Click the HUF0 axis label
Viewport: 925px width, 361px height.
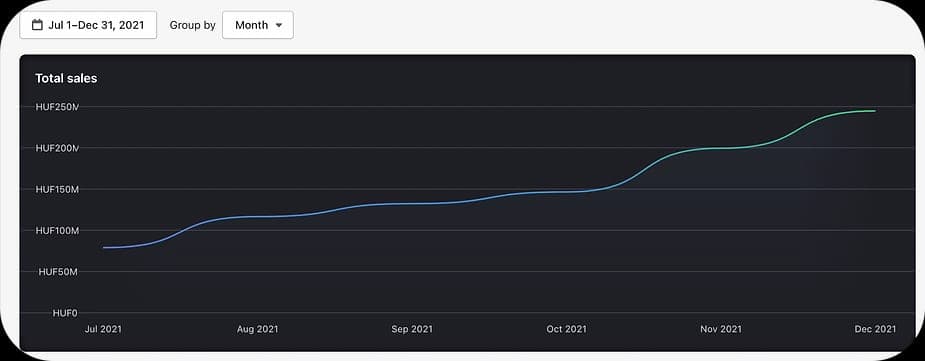pos(65,313)
